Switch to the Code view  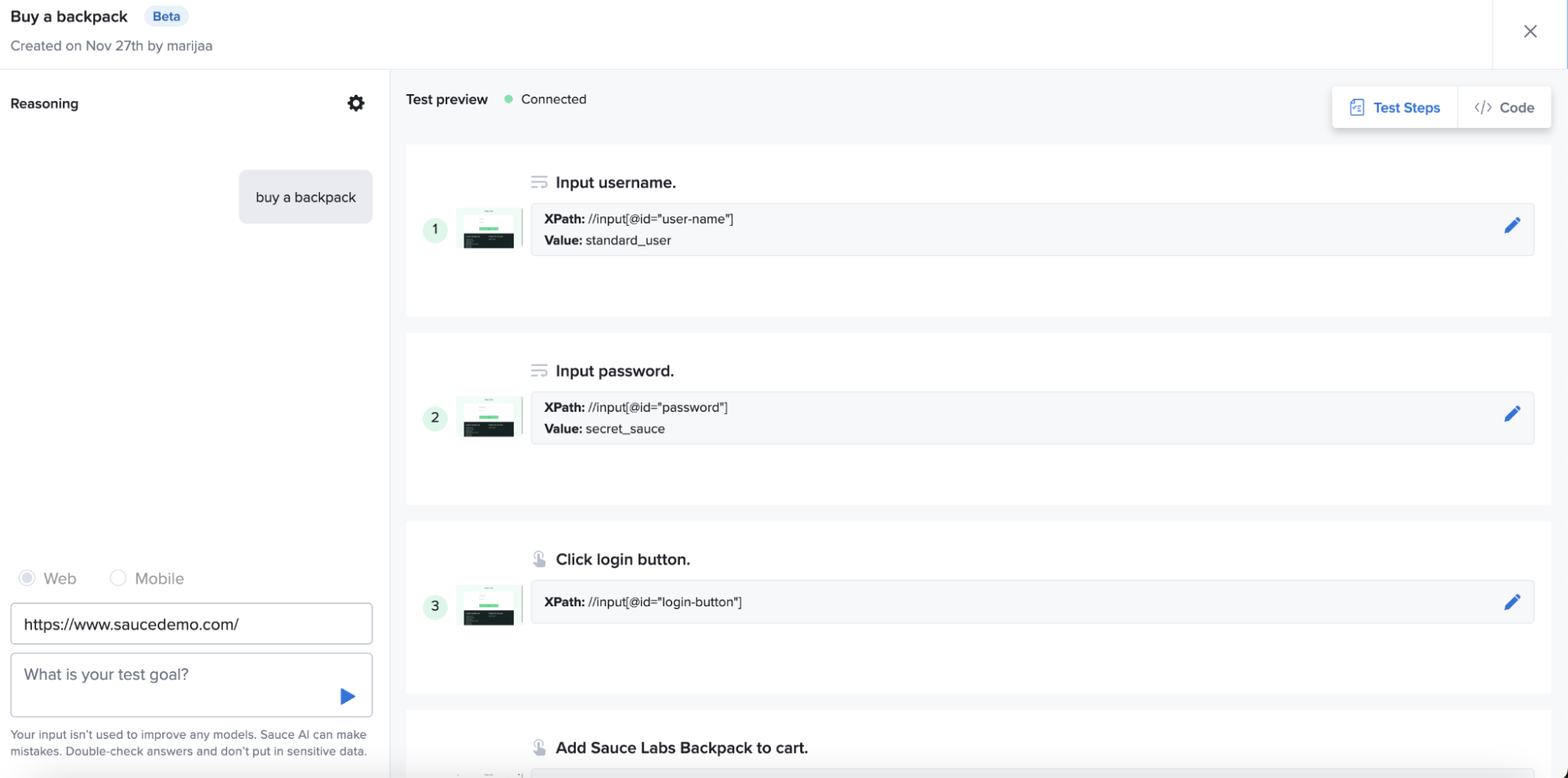pyautogui.click(x=1504, y=107)
